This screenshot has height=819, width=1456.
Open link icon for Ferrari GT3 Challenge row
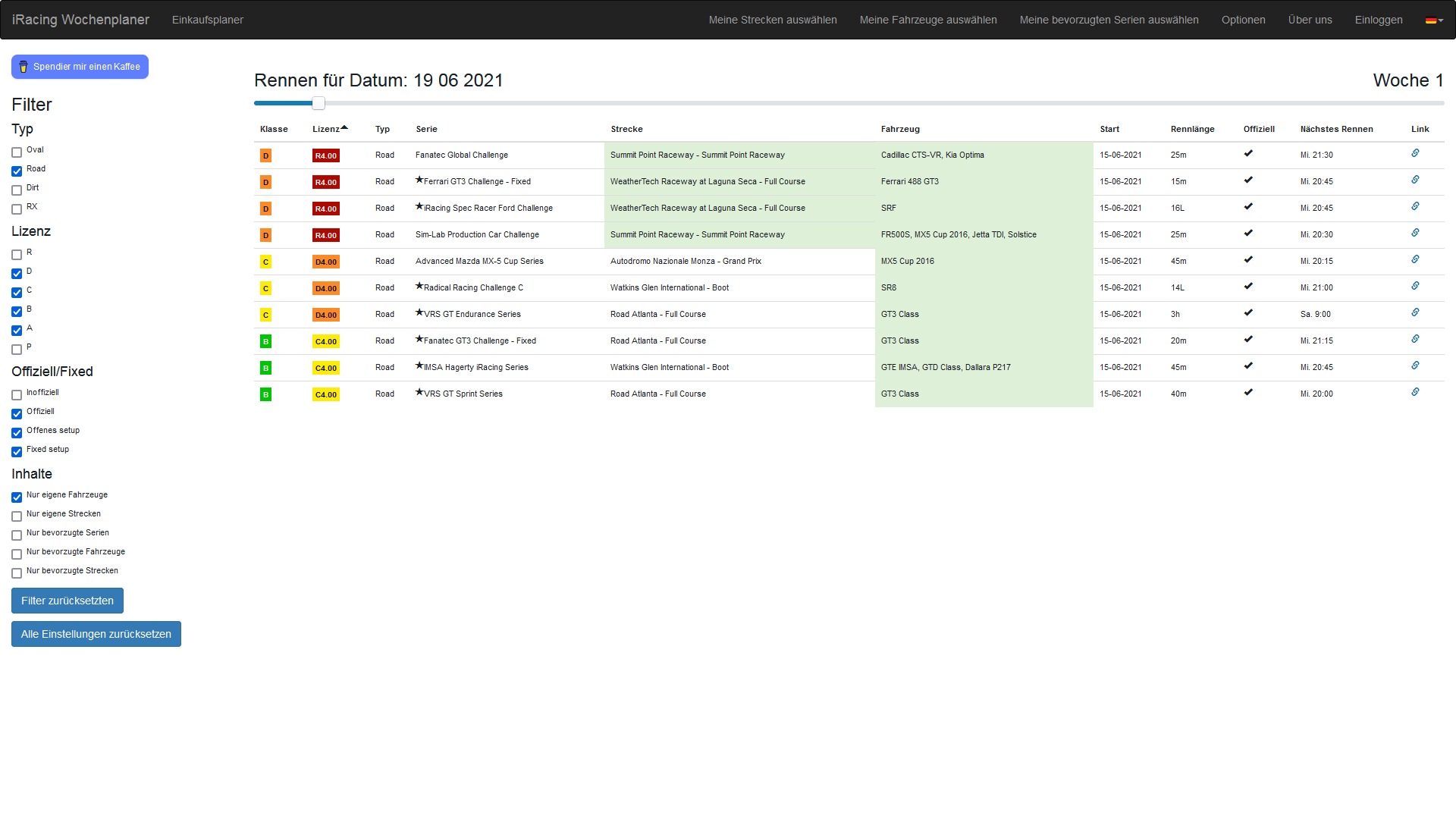point(1415,180)
